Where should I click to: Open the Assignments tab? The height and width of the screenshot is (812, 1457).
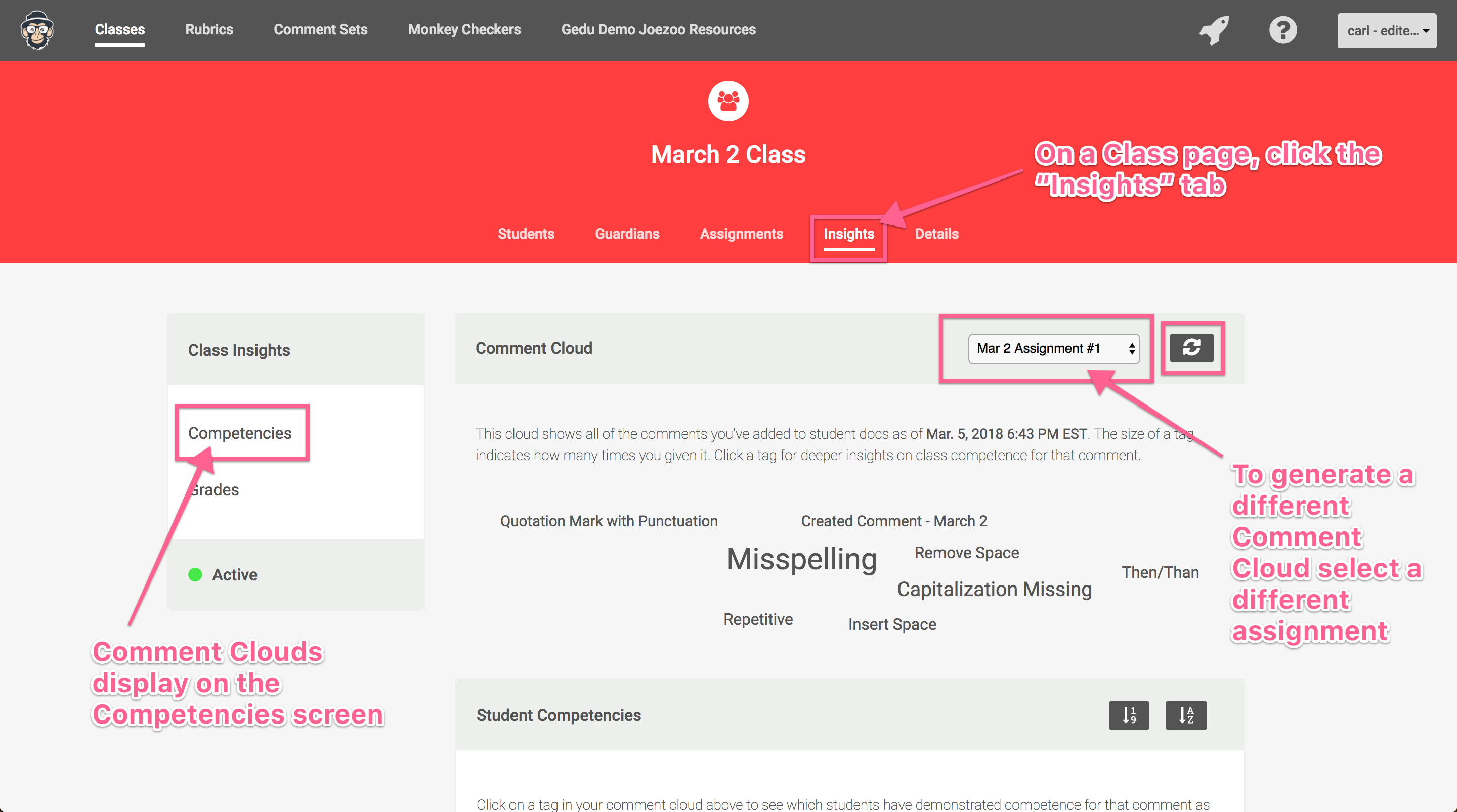(x=741, y=234)
